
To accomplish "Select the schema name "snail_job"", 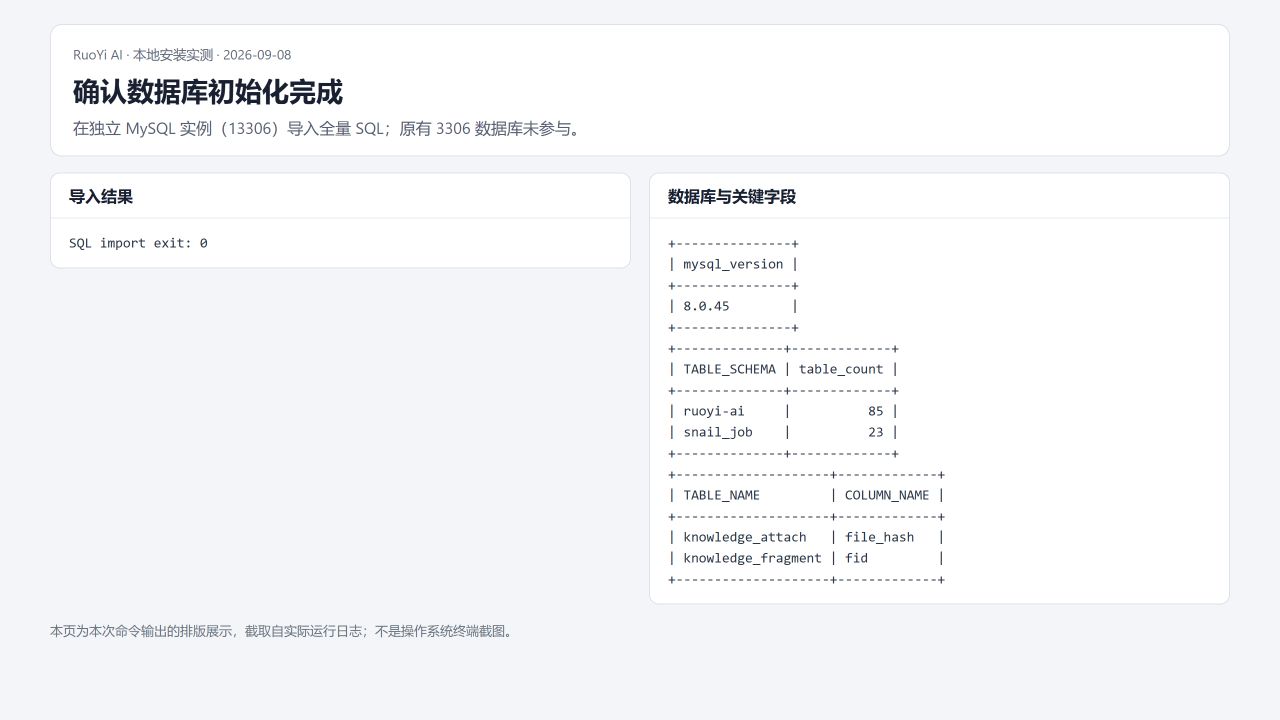I will tap(718, 432).
